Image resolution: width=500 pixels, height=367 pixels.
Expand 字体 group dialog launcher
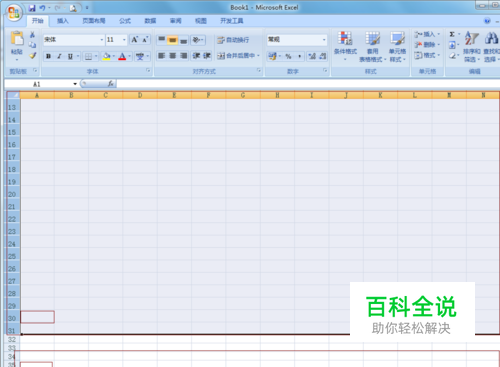(x=148, y=71)
